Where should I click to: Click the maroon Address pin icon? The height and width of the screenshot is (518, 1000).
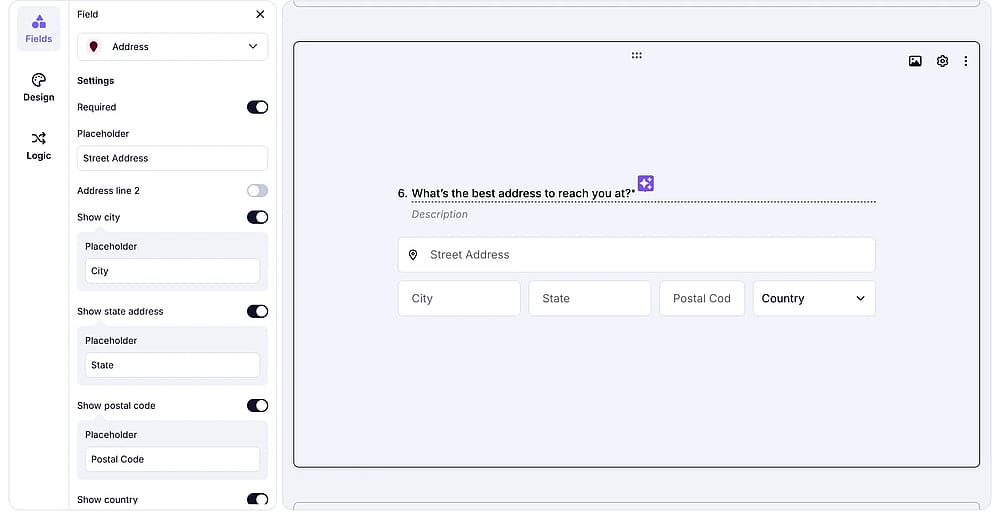tap(94, 47)
